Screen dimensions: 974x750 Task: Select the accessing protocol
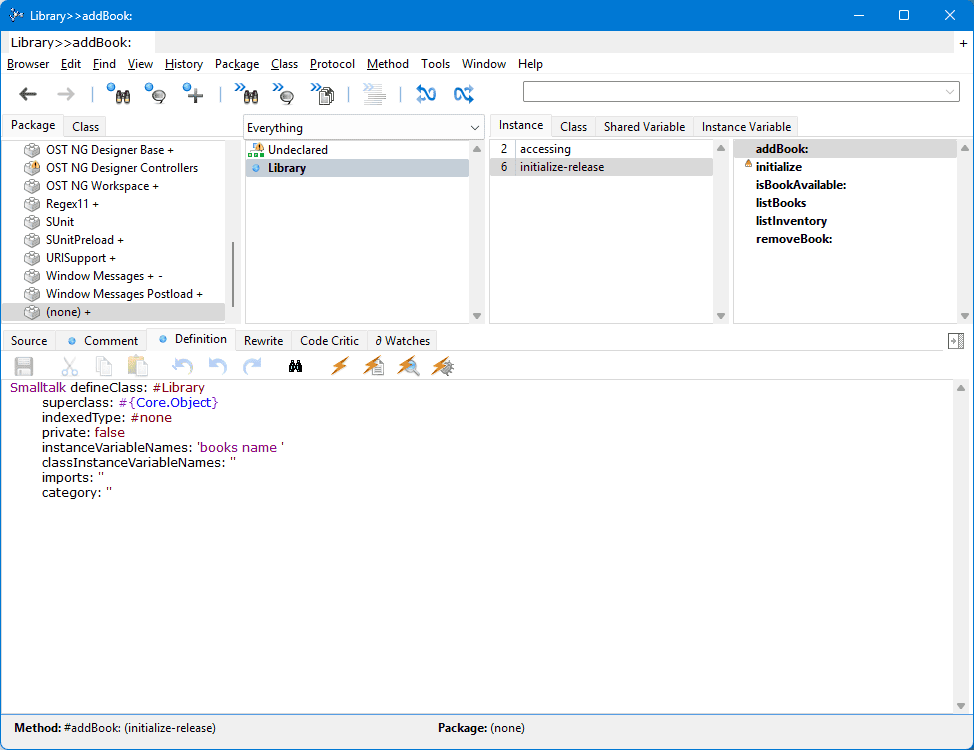click(545, 149)
